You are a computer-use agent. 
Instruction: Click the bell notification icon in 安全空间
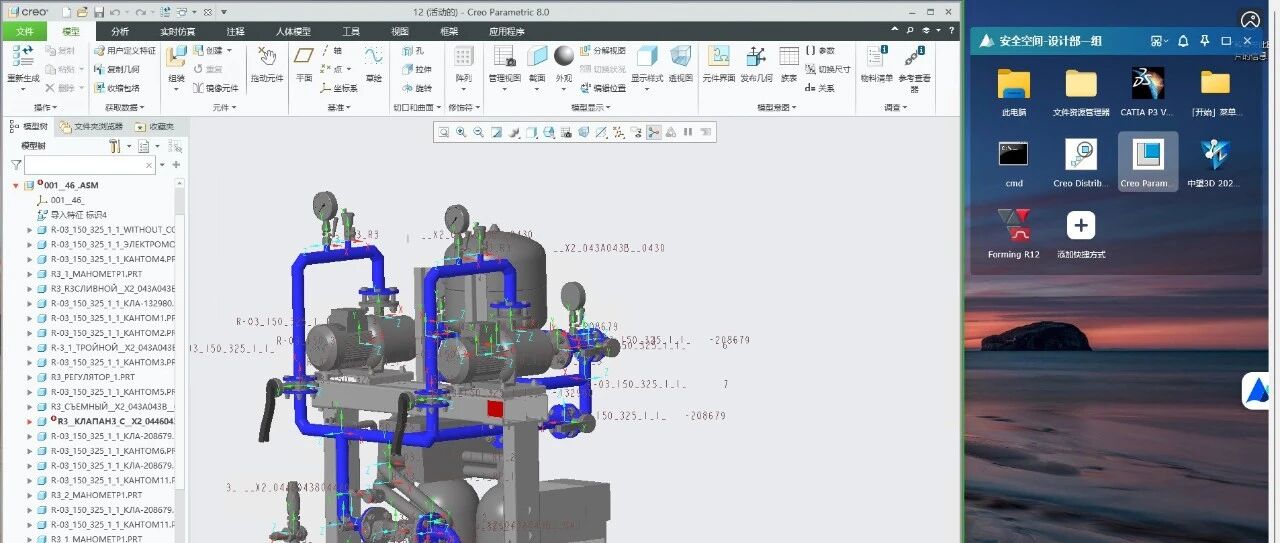tap(1183, 41)
